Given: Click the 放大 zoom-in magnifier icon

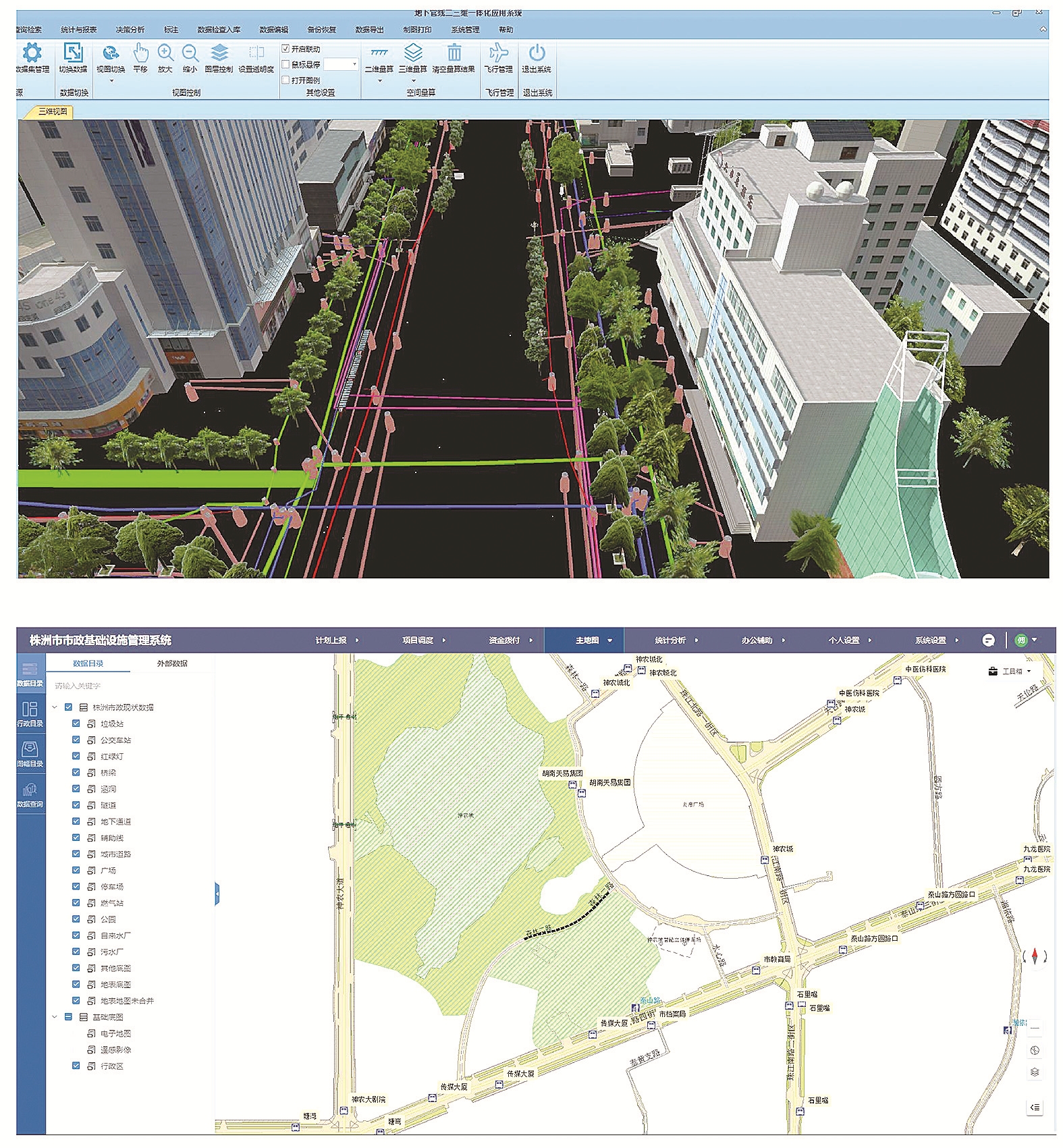Looking at the screenshot, I should [x=165, y=53].
